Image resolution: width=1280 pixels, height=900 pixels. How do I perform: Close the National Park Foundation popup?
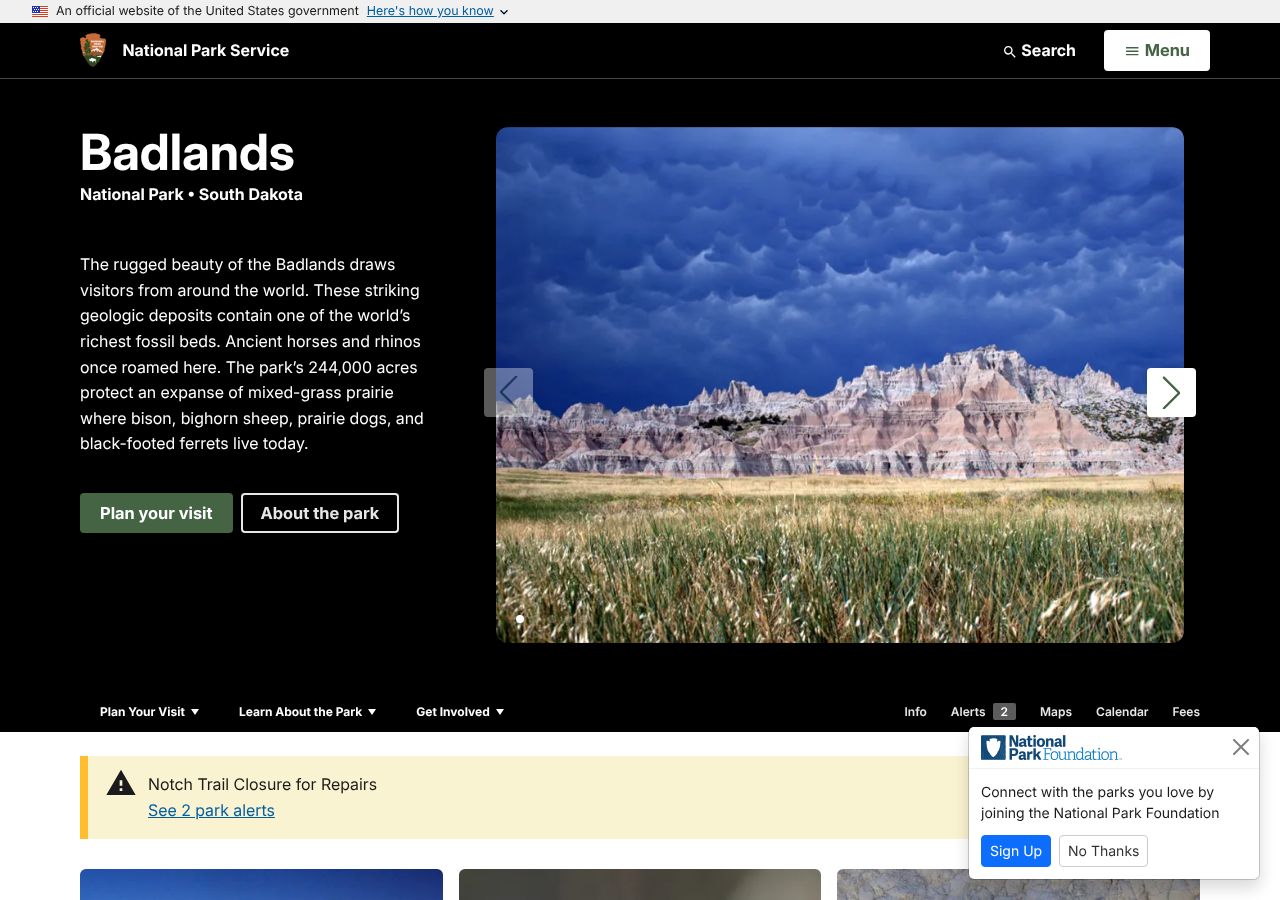1241,747
